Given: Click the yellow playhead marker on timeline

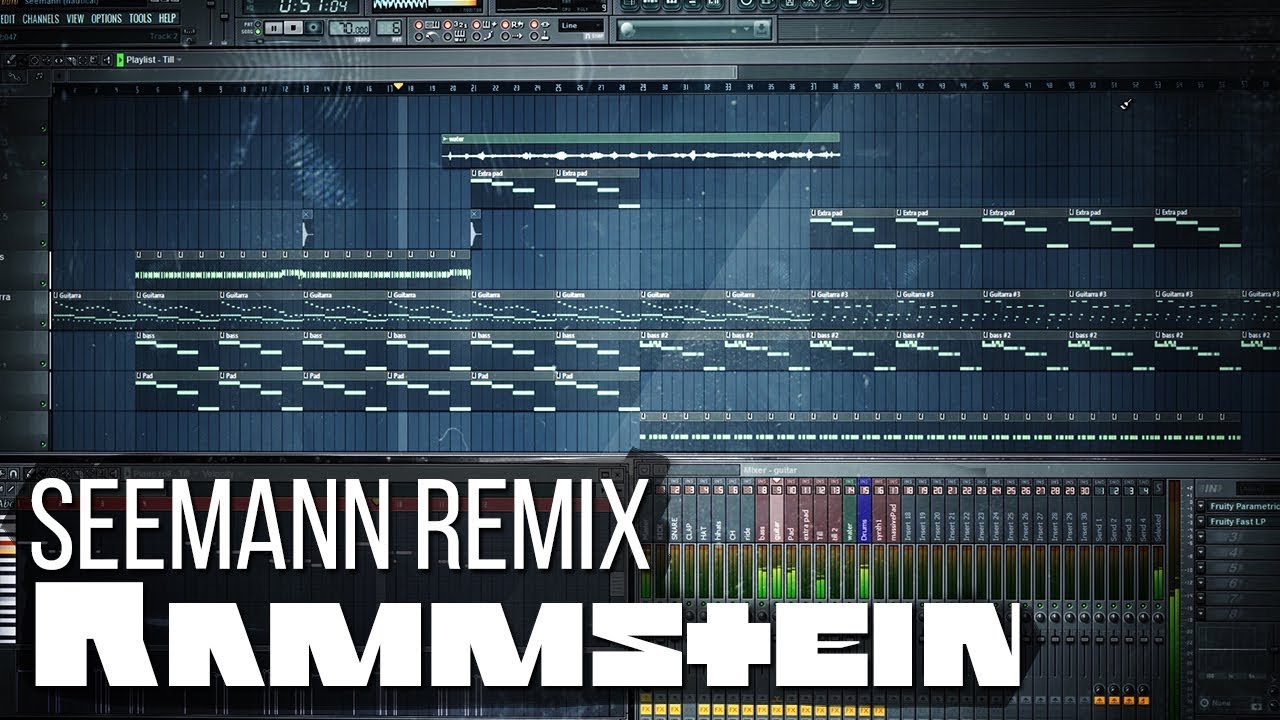Looking at the screenshot, I should coord(398,87).
